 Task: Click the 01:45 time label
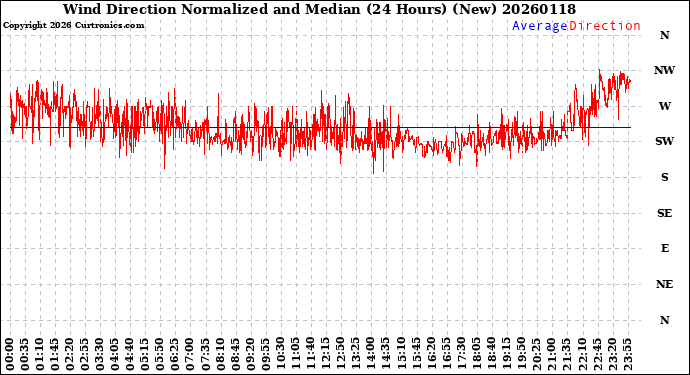click(x=54, y=355)
